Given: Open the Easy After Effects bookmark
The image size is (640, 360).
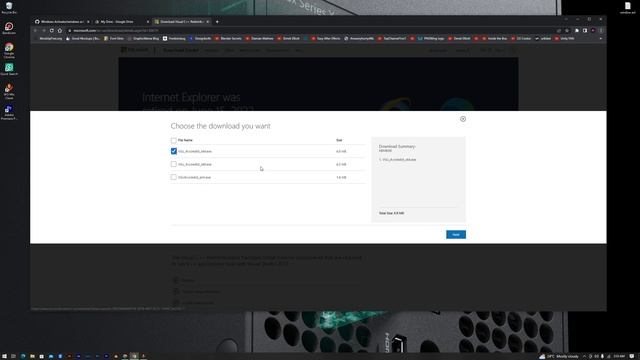Looking at the screenshot, I should pos(326,38).
